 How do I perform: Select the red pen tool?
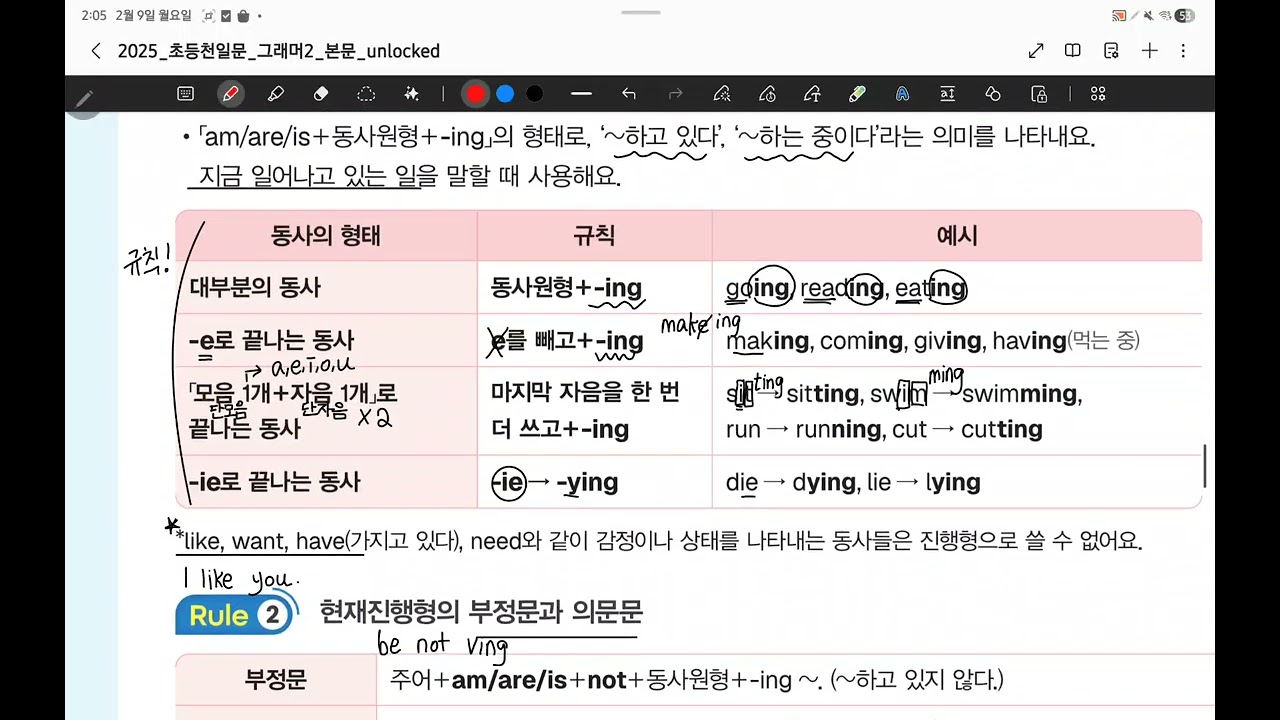231,94
